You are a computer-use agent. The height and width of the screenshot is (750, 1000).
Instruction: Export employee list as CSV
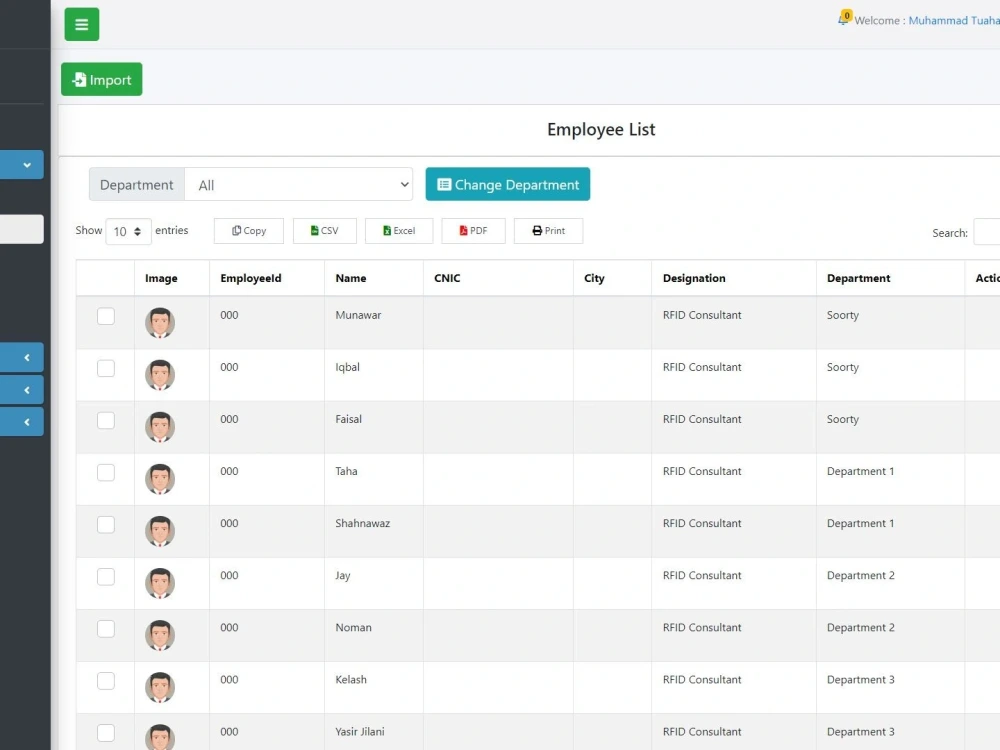tap(324, 230)
